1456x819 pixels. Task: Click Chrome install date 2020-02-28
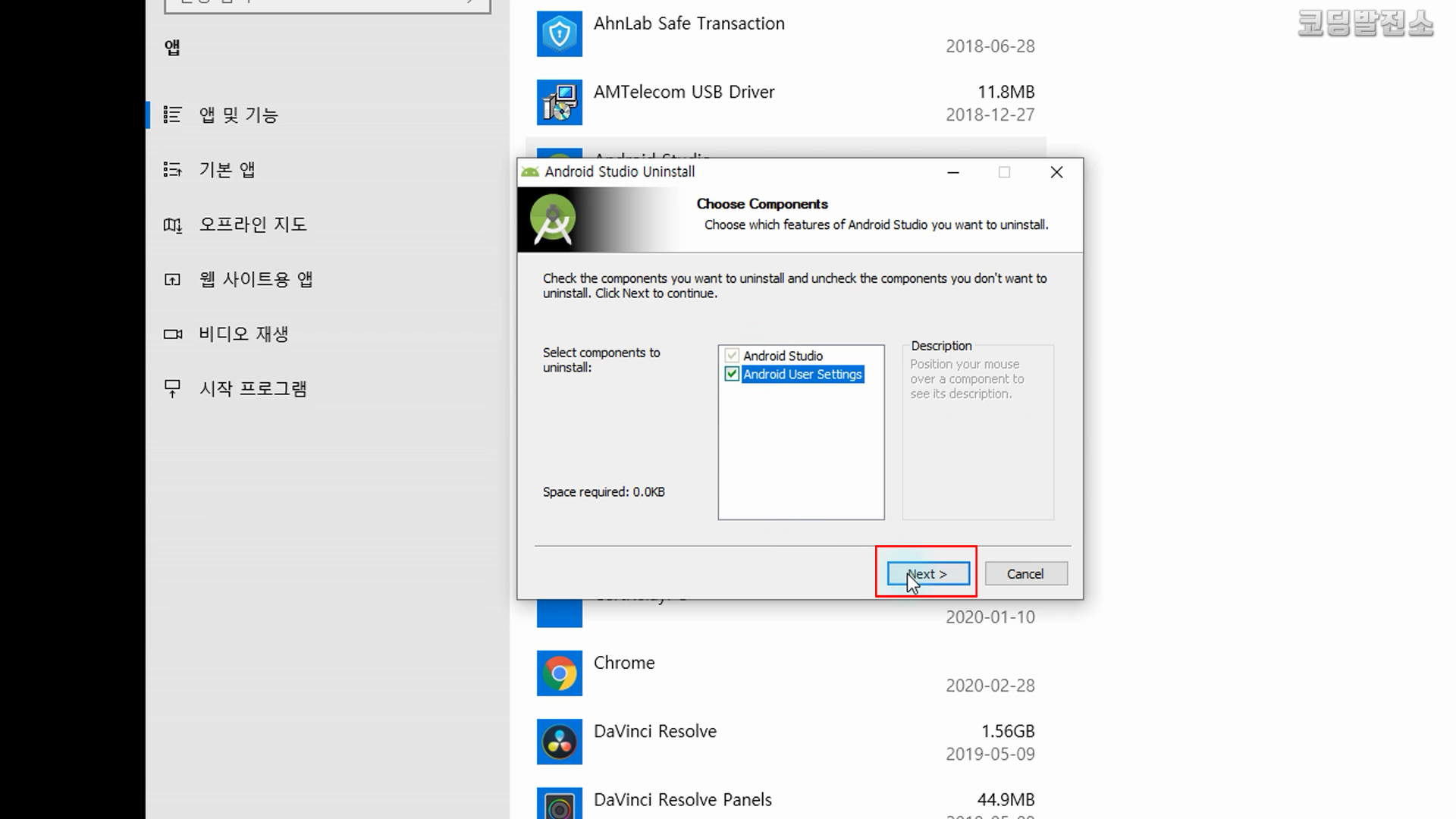pyautogui.click(x=990, y=686)
